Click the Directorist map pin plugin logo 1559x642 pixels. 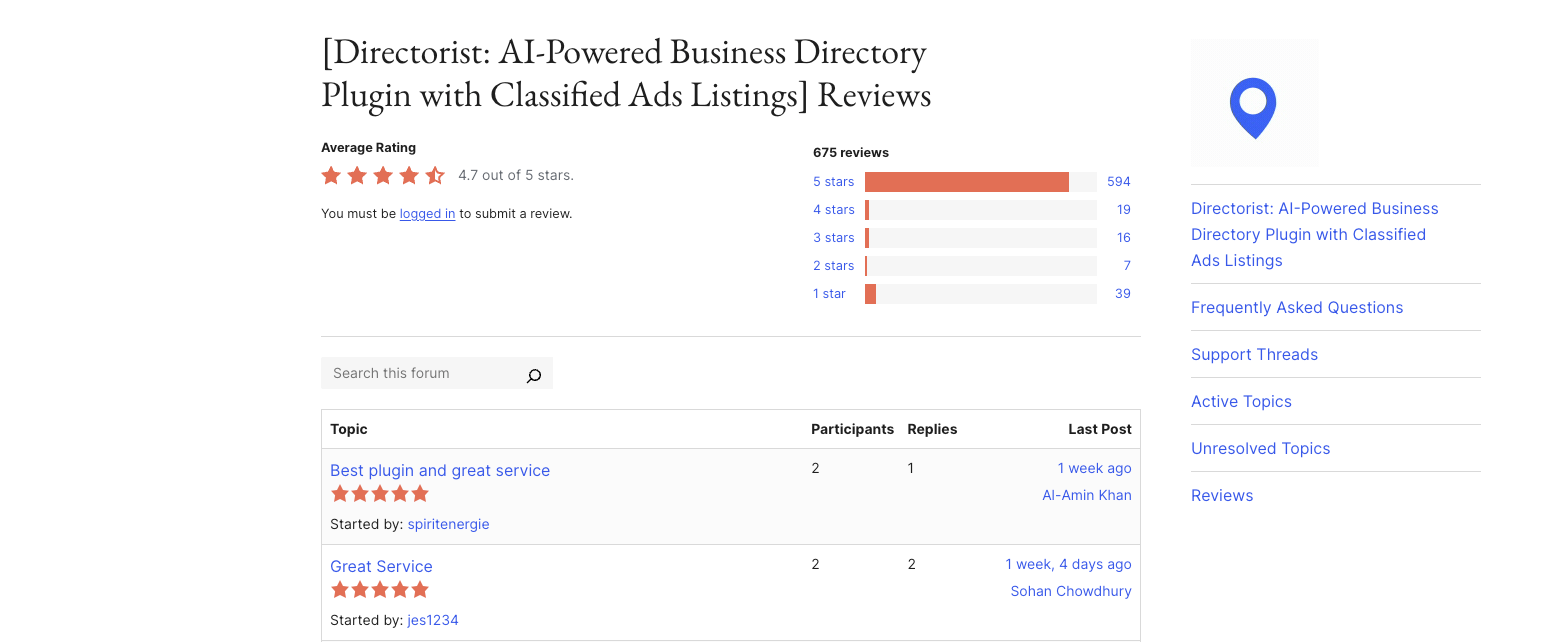pos(1253,102)
